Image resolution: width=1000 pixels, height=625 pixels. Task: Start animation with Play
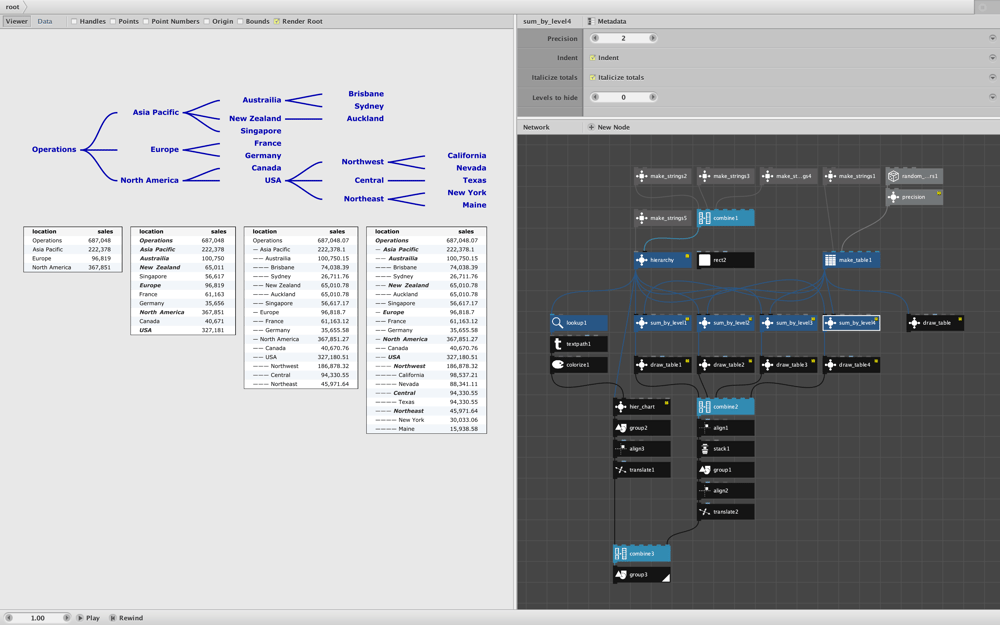point(89,618)
